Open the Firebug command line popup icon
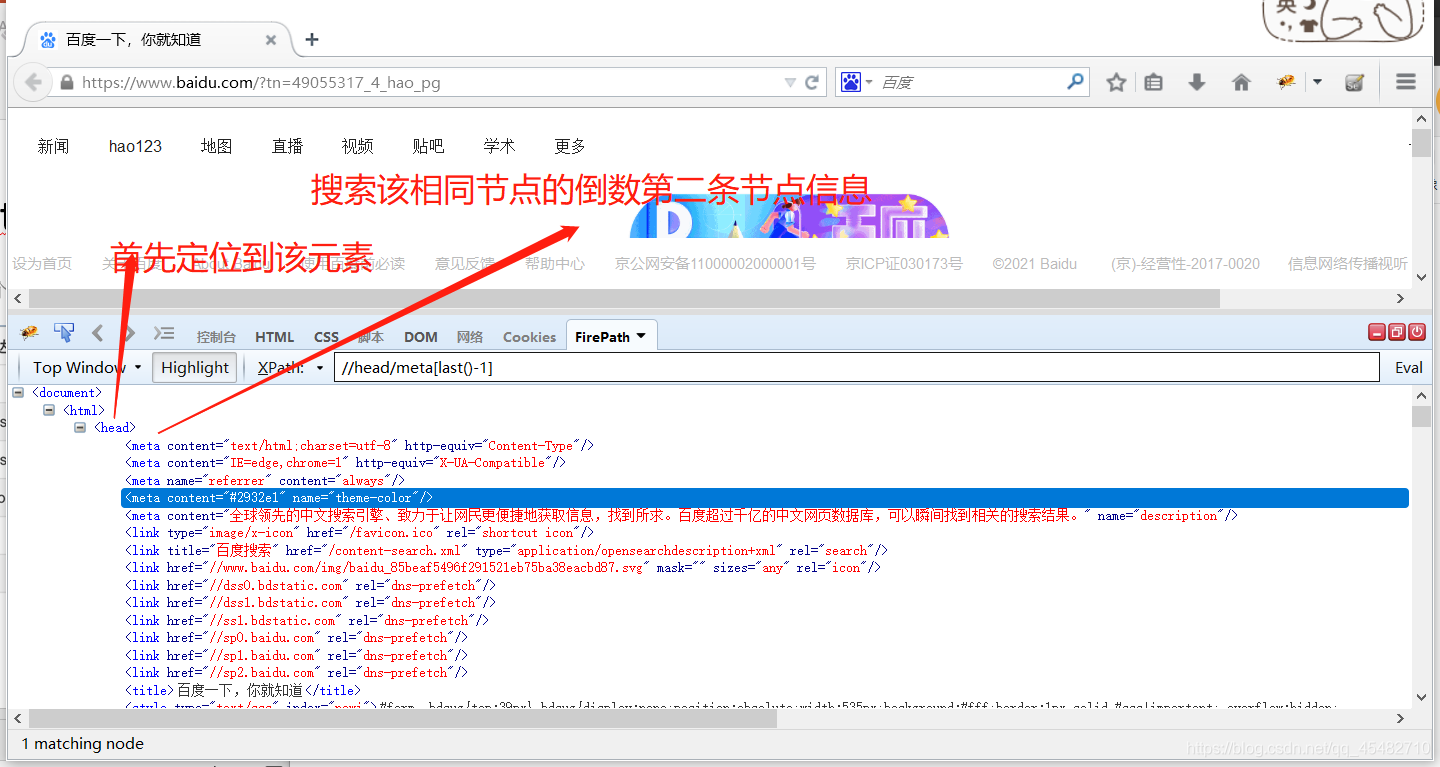This screenshot has width=1440, height=767. [163, 333]
